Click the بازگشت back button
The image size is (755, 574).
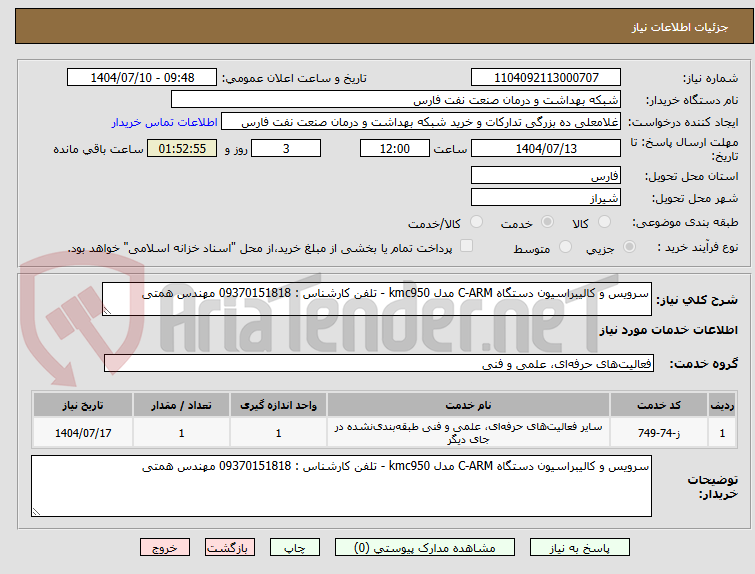click(230, 548)
